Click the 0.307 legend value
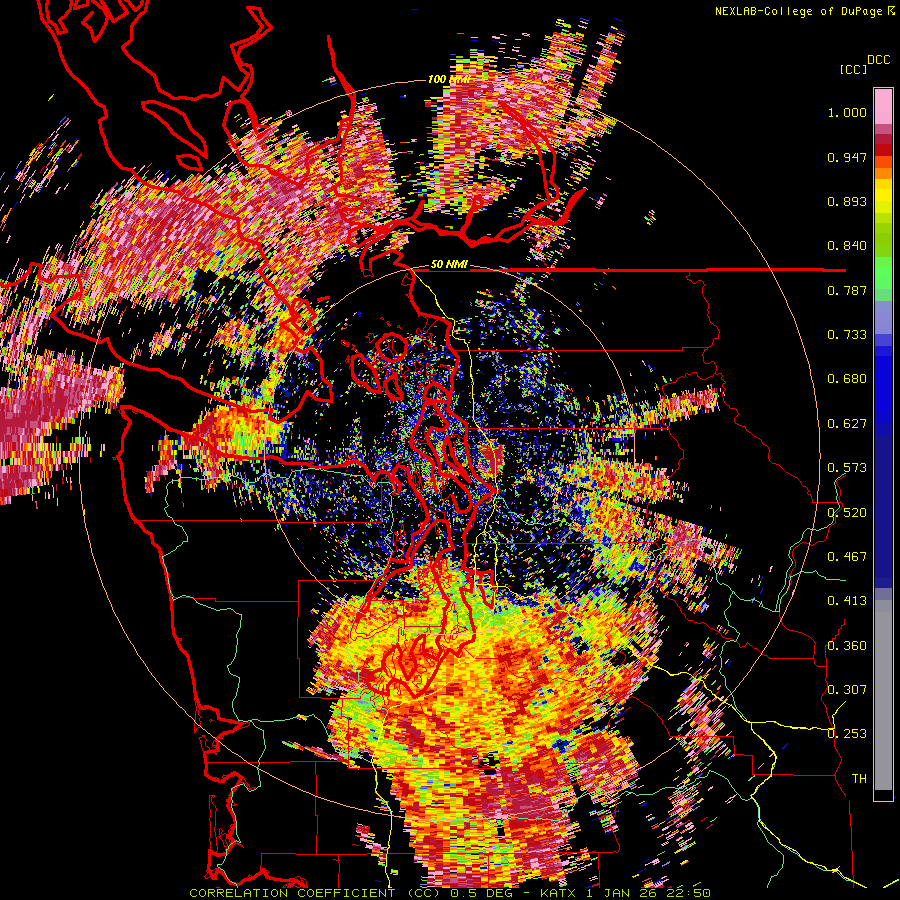This screenshot has height=900, width=900. pos(847,690)
